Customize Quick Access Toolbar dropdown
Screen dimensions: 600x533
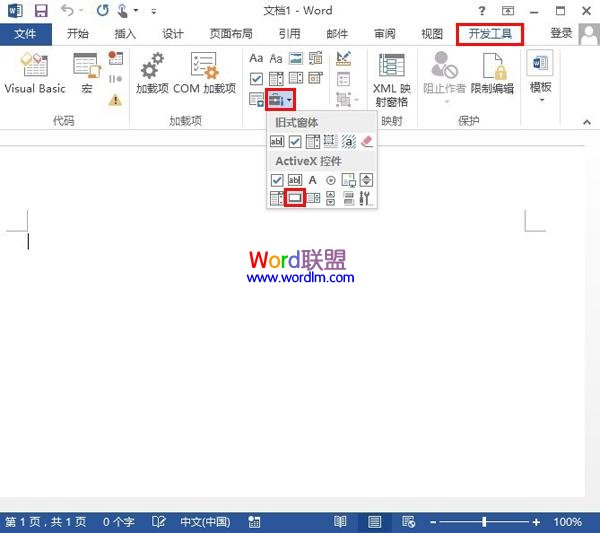154,11
